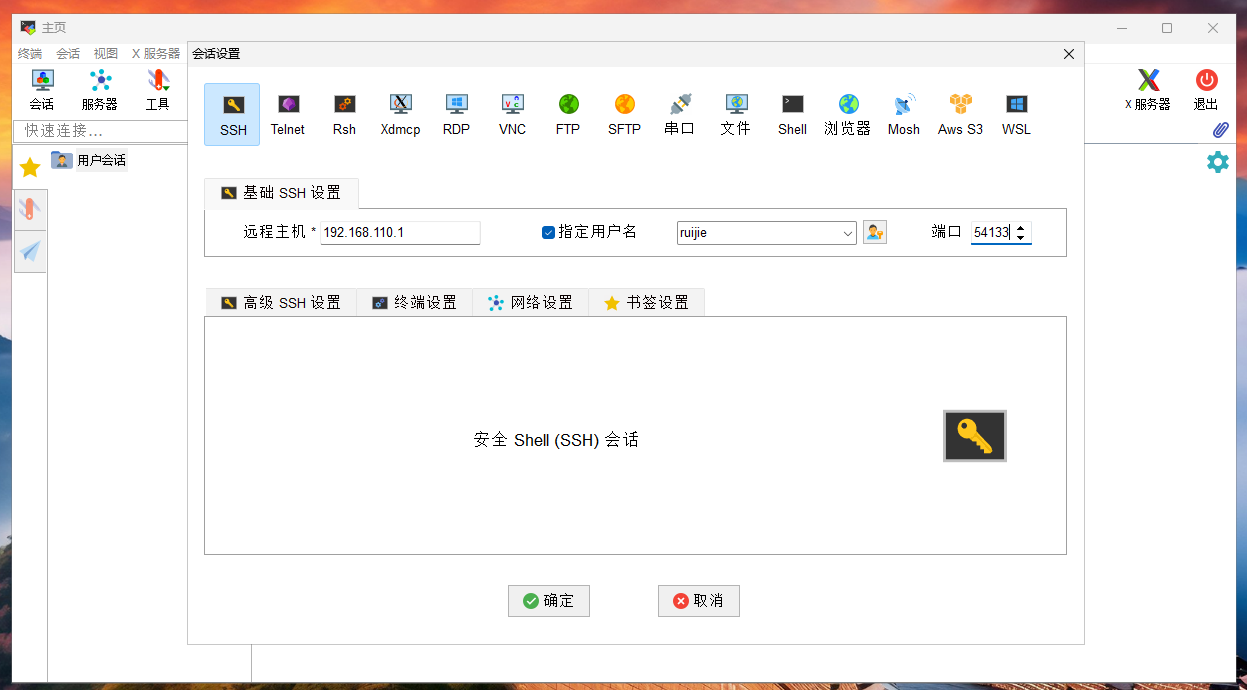
Task: Select the WSL session icon
Action: point(1016,114)
